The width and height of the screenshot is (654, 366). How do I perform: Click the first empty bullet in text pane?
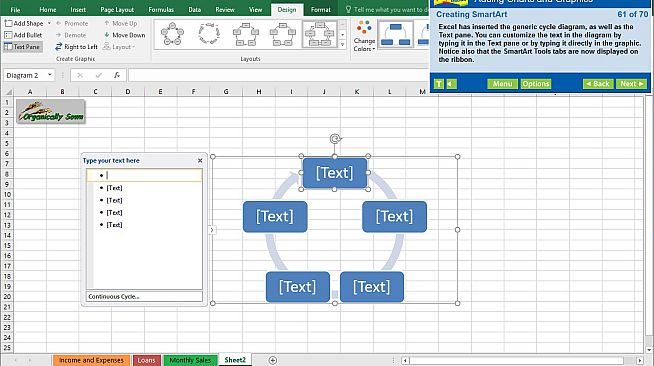[x=144, y=175]
